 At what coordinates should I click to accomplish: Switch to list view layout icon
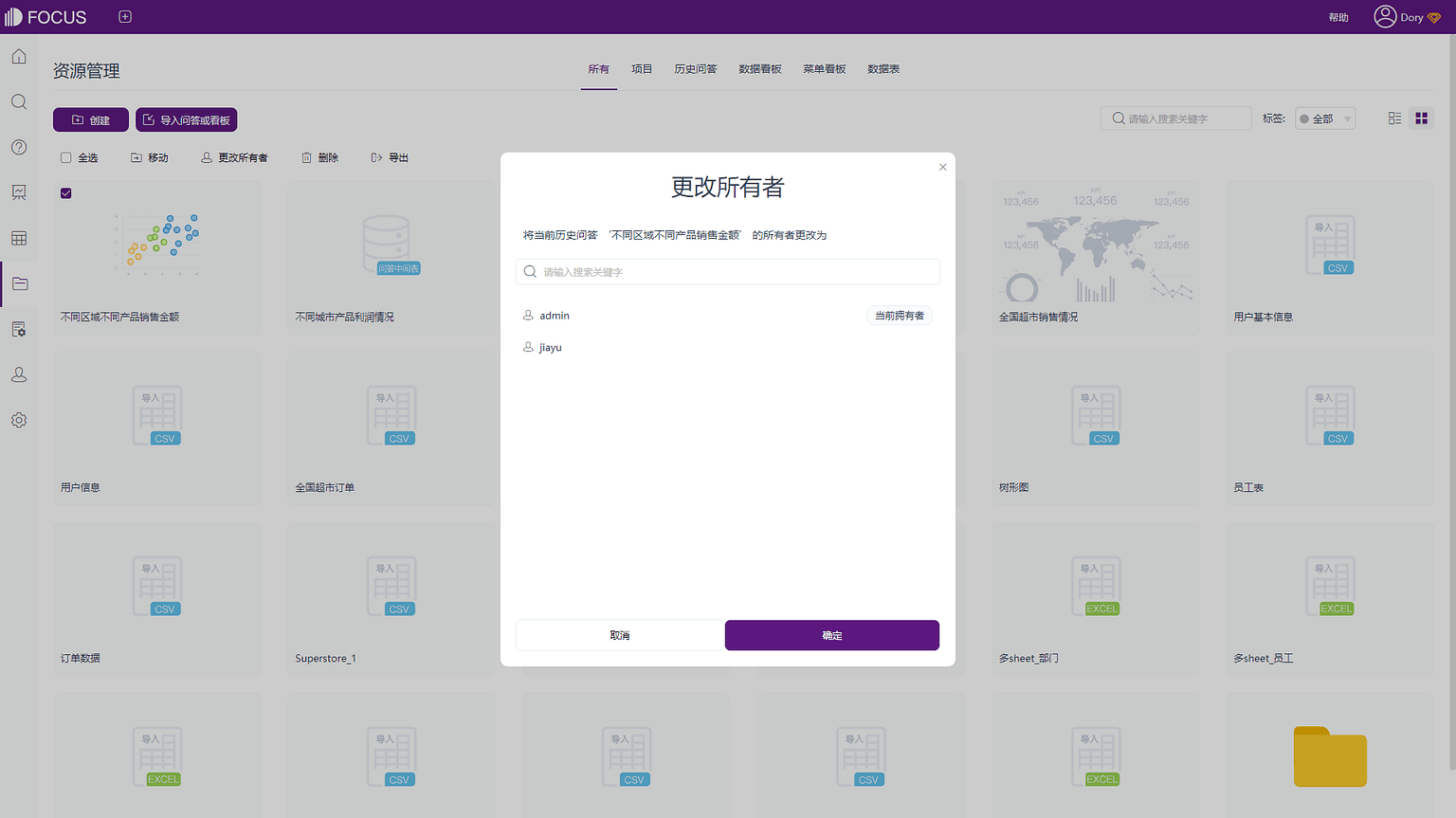[x=1394, y=118]
